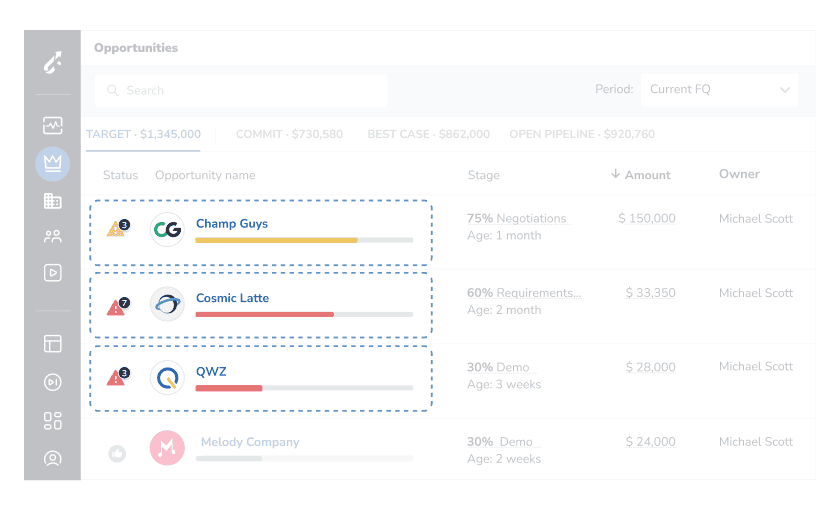Click the Age: 2 month text
Screen dimensions: 840x511
pyautogui.click(x=504, y=310)
